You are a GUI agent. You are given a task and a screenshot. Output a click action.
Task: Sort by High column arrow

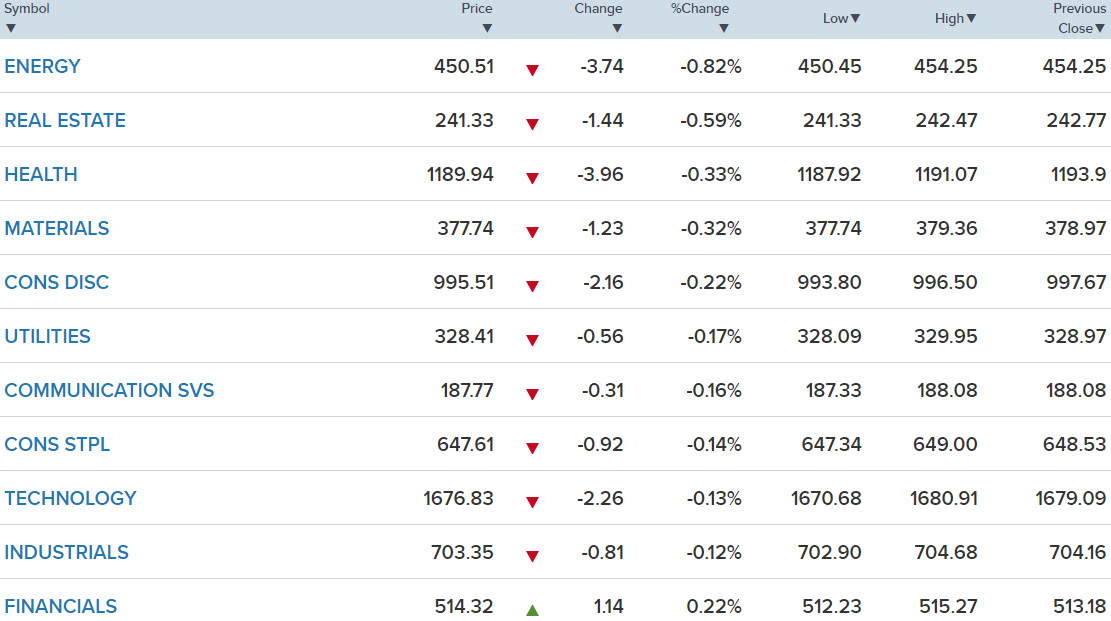[x=971, y=18]
